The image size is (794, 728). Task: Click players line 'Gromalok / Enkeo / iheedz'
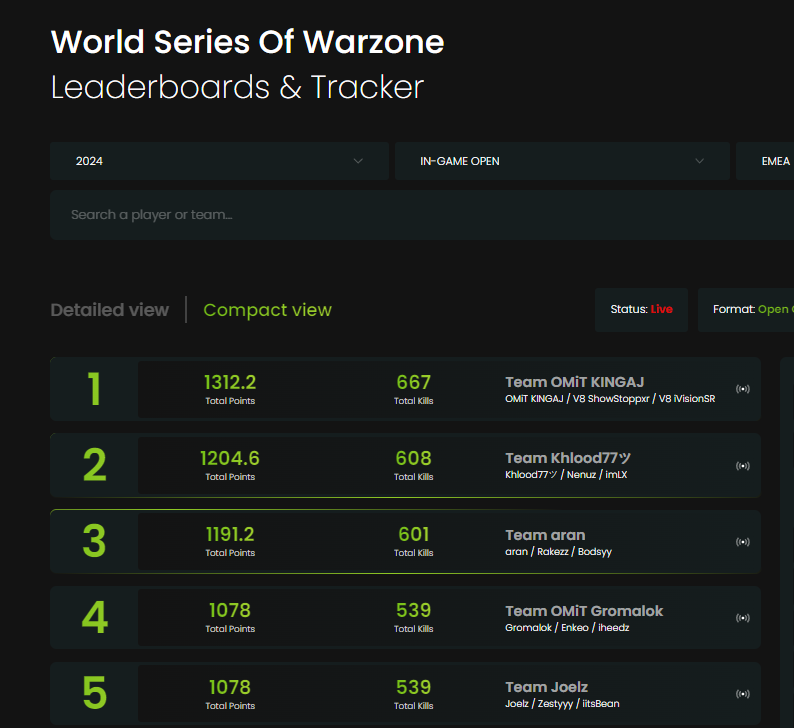[x=567, y=628]
